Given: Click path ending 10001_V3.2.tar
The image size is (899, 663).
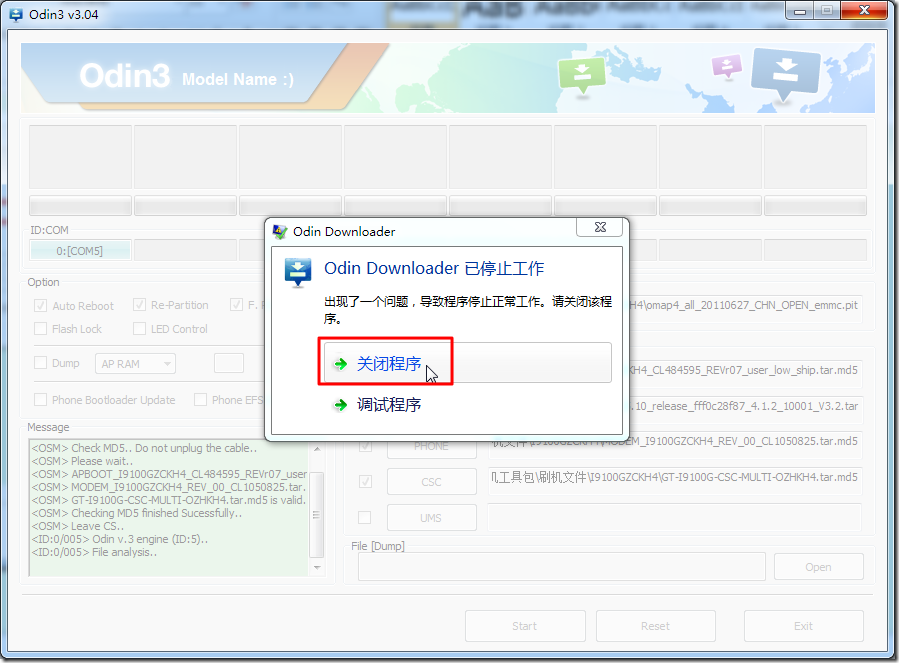Looking at the screenshot, I should 744,406.
